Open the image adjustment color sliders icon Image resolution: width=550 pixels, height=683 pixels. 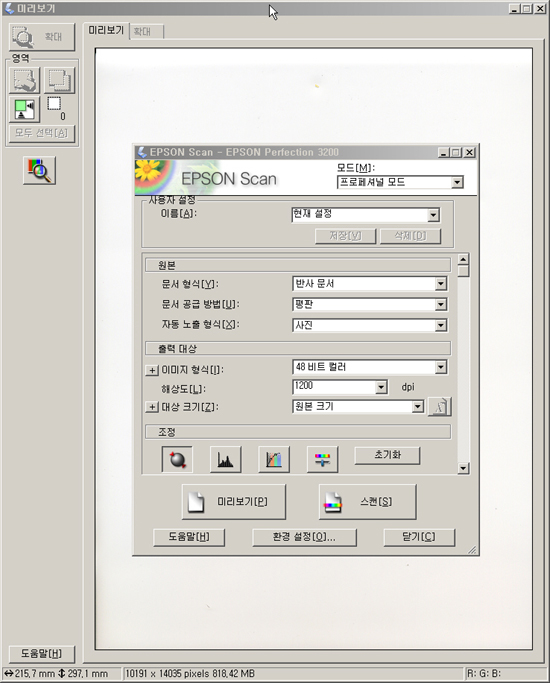pos(322,459)
